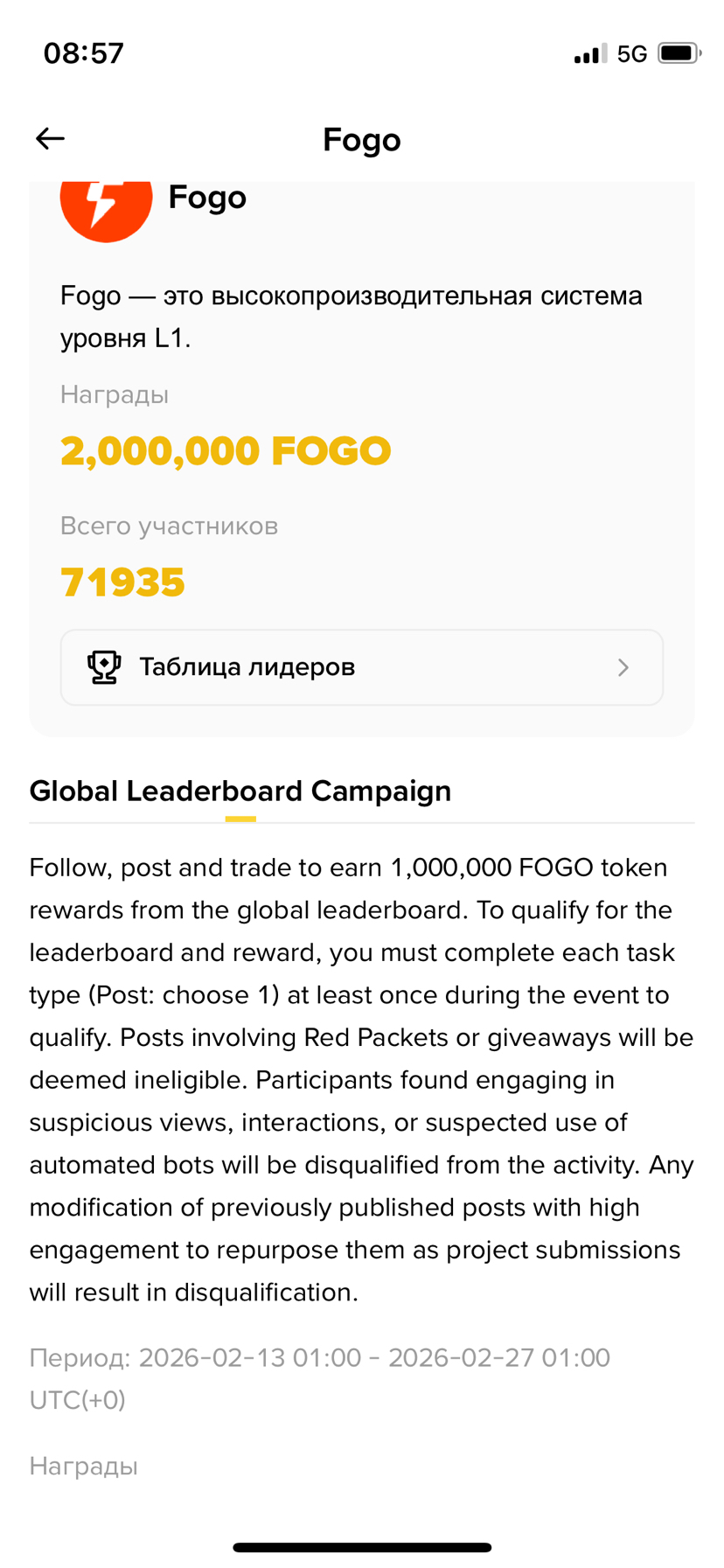Tap the 2,000,000 FOGO reward amount
Image resolution: width=724 pixels, height=1568 pixels.
coord(226,451)
